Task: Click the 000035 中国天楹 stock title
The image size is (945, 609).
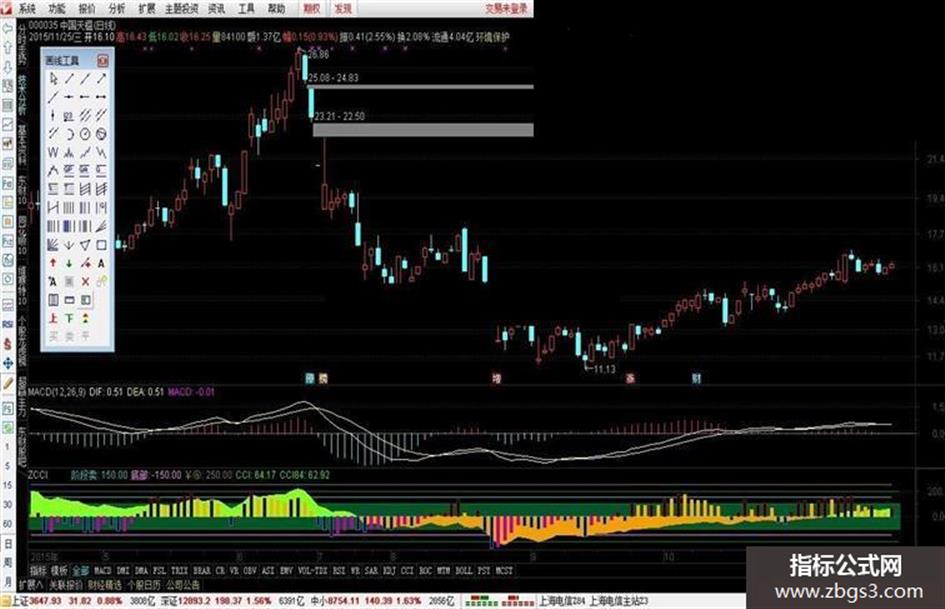Action: point(72,25)
